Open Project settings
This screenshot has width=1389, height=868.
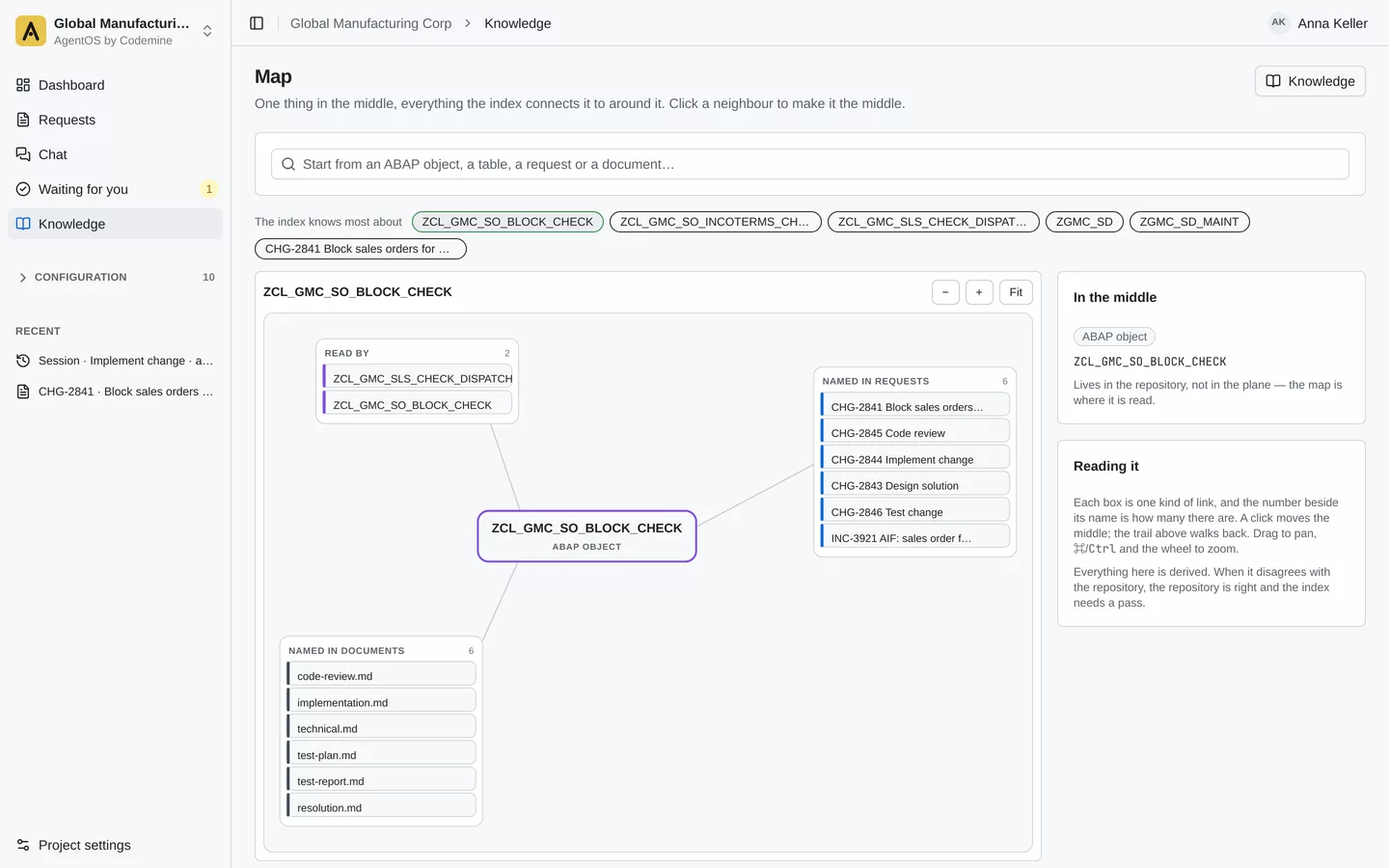(x=115, y=845)
